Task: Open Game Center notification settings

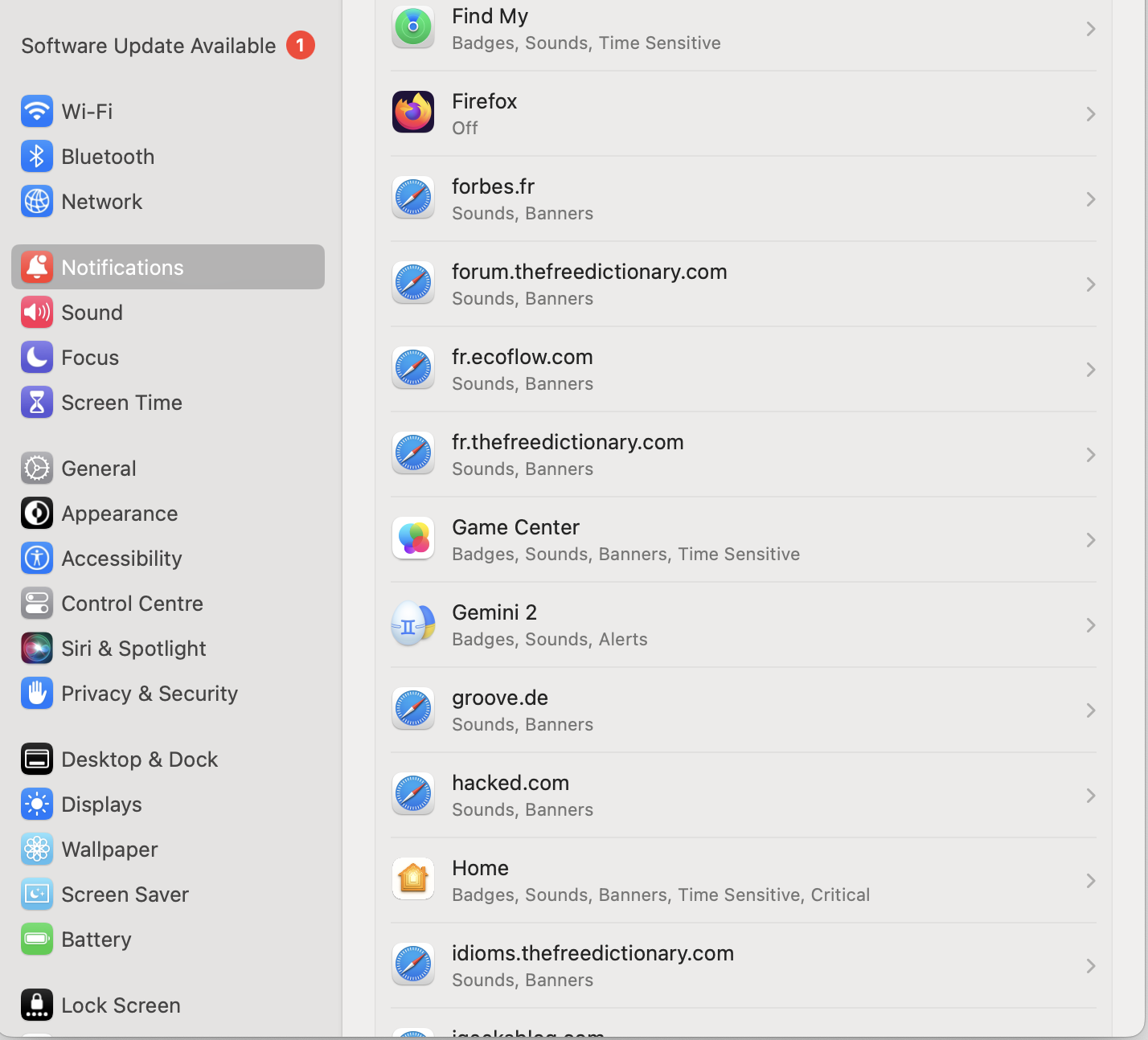Action: coord(744,539)
